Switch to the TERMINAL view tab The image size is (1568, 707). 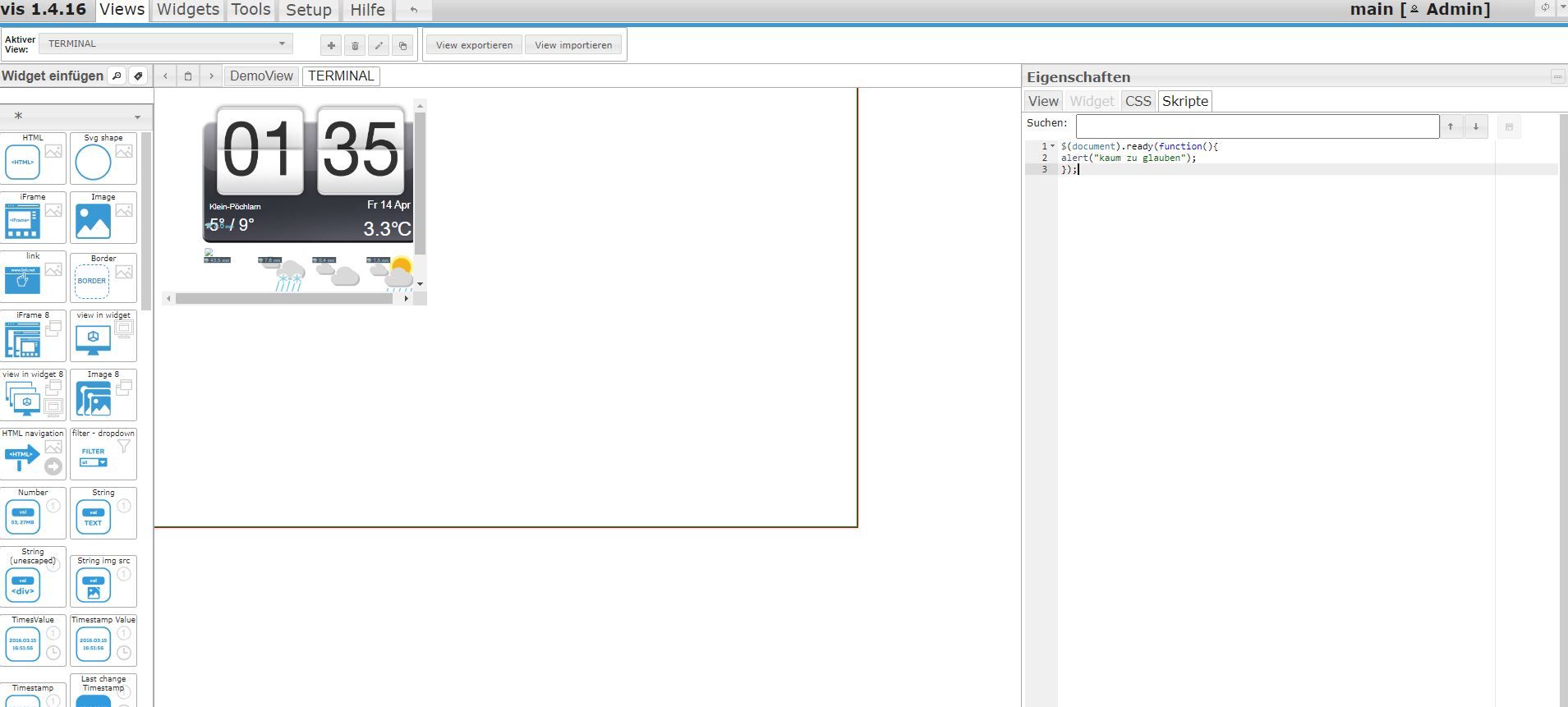341,76
